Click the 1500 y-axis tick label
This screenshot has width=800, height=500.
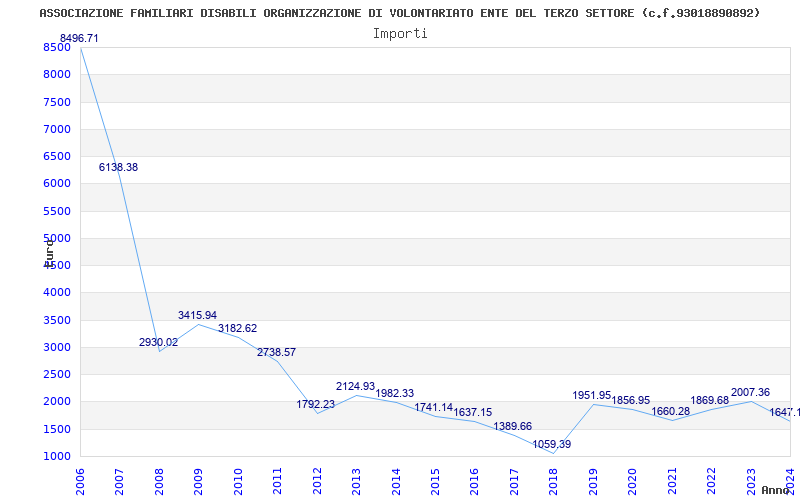57,429
